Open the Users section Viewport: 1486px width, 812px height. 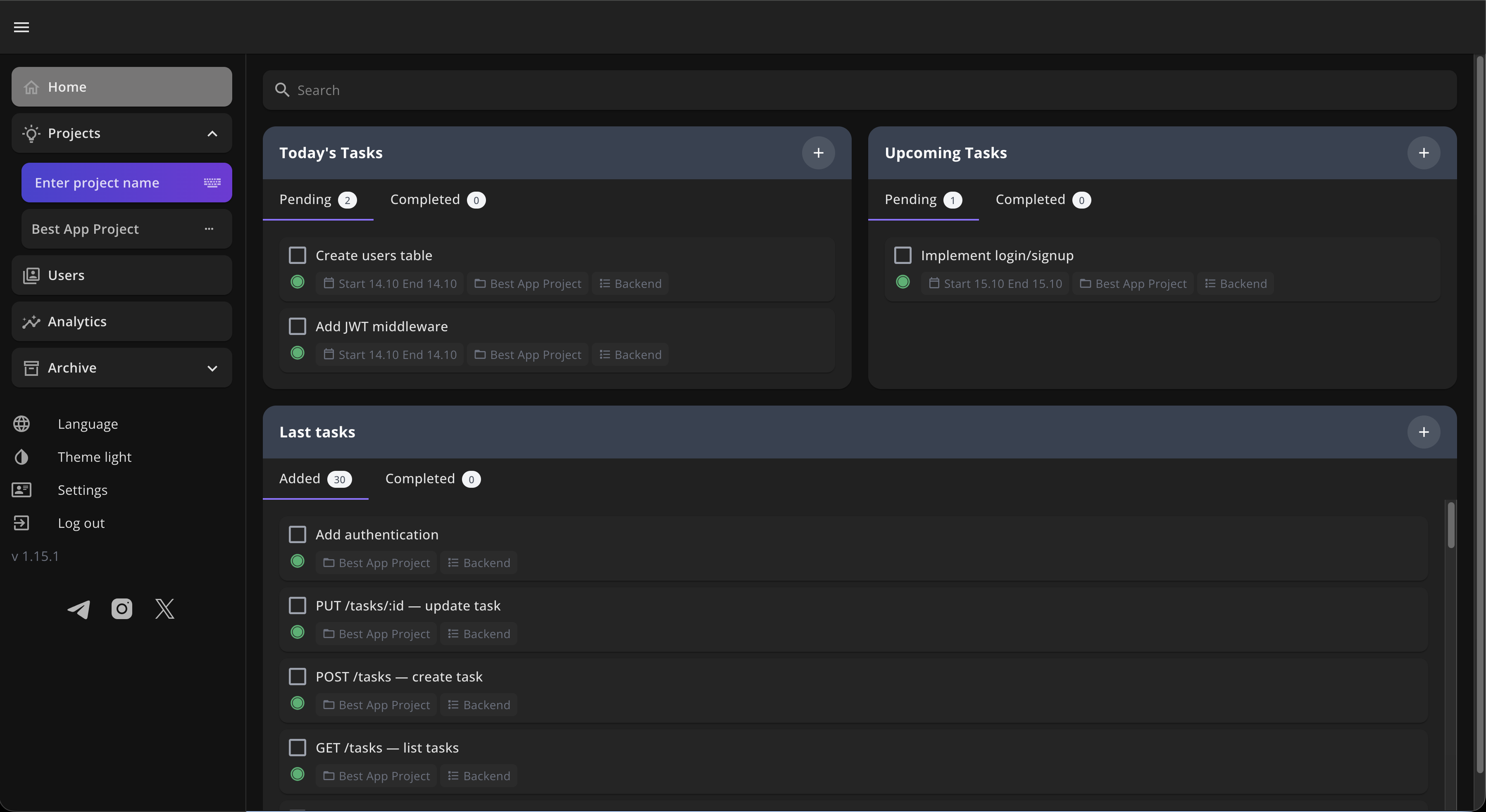tap(65, 275)
